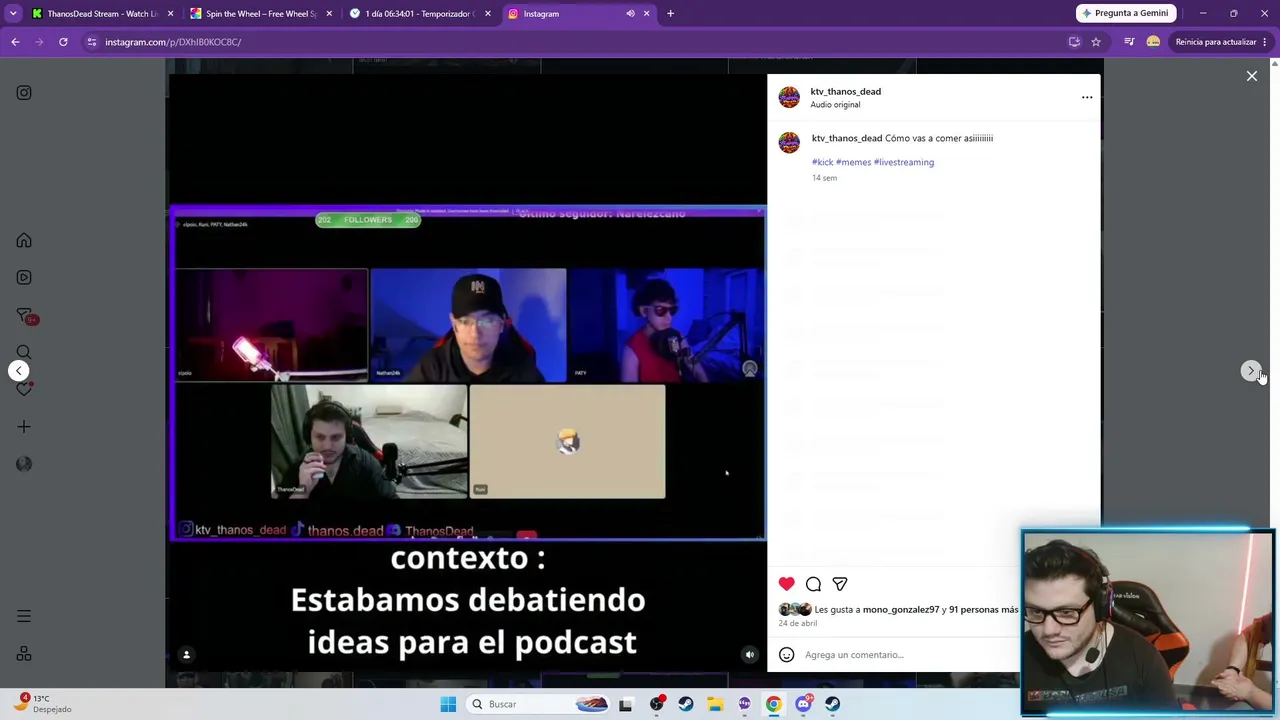
Task: Open Instagram search icon
Action: point(24,352)
